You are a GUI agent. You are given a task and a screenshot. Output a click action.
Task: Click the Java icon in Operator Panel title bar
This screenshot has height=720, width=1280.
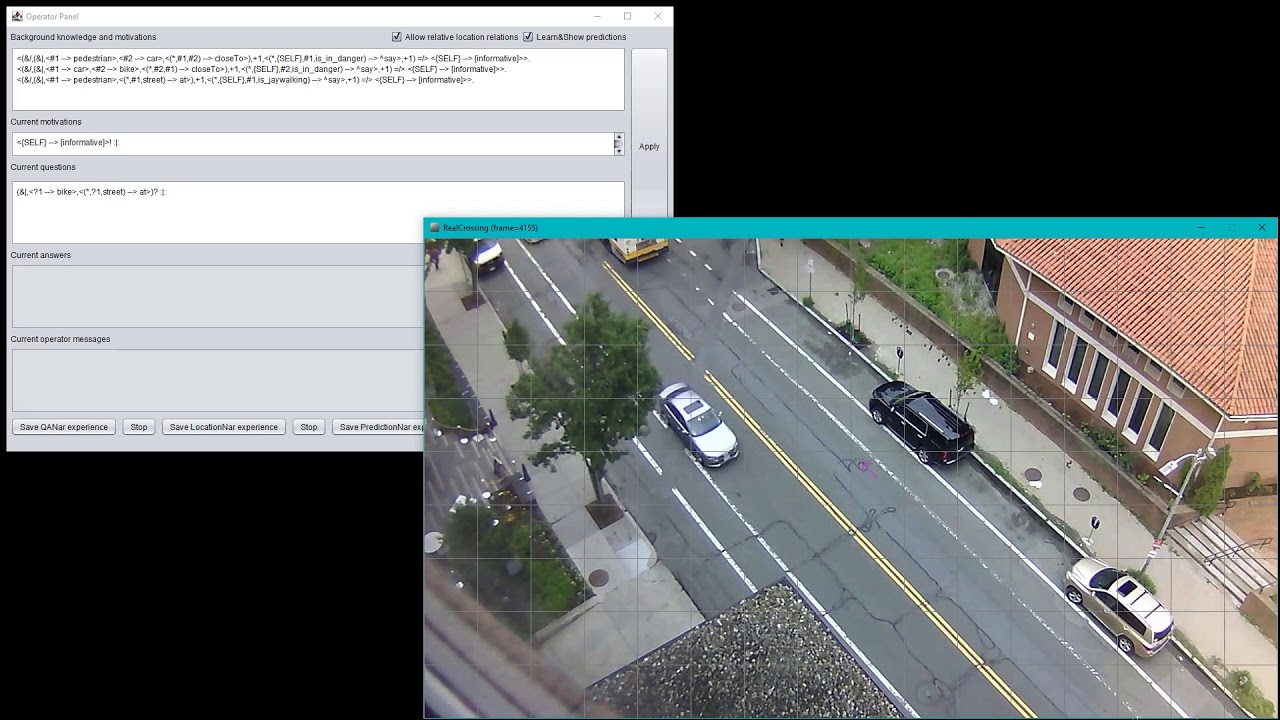[16, 16]
